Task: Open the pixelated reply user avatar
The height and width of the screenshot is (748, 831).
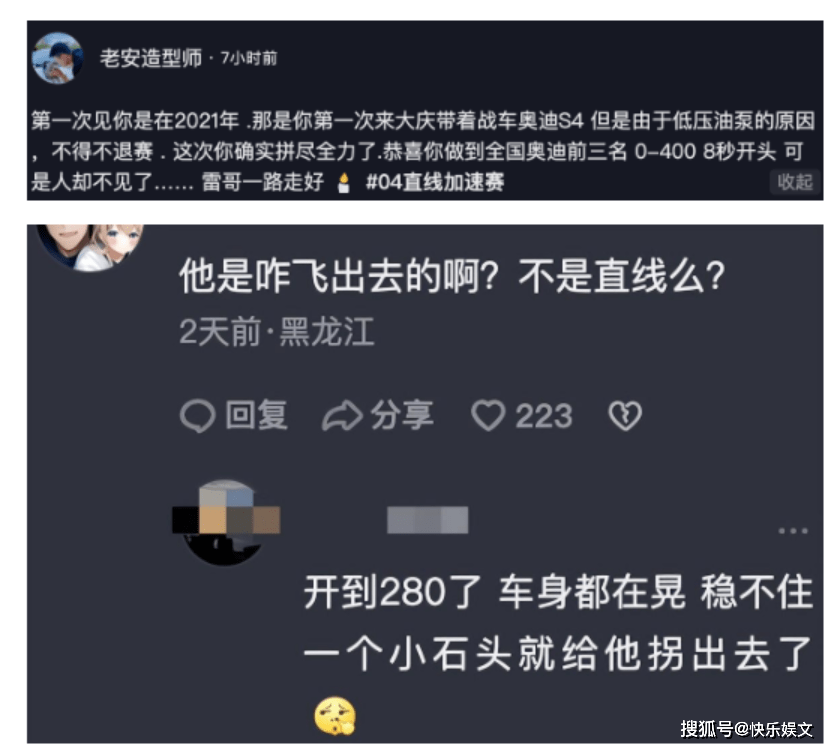Action: [x=226, y=522]
